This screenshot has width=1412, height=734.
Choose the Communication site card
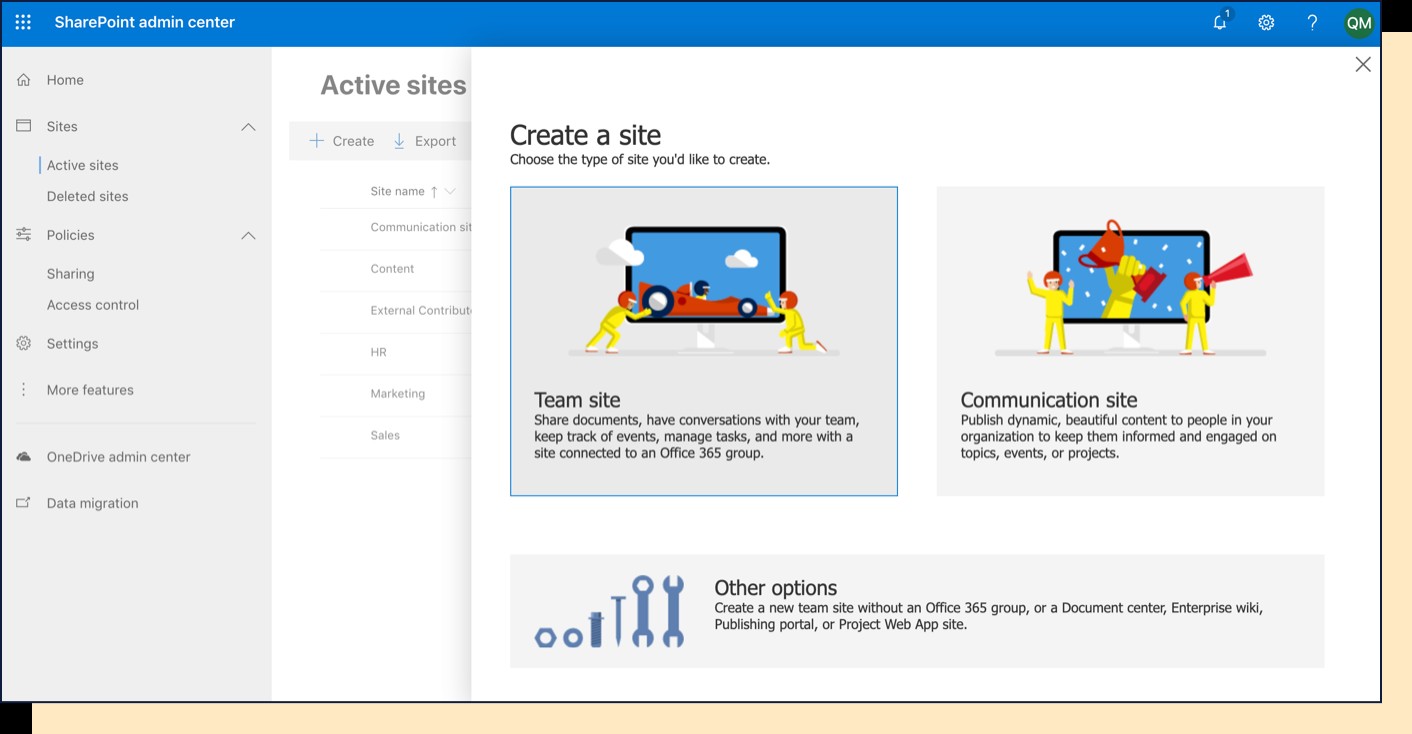[1130, 341]
